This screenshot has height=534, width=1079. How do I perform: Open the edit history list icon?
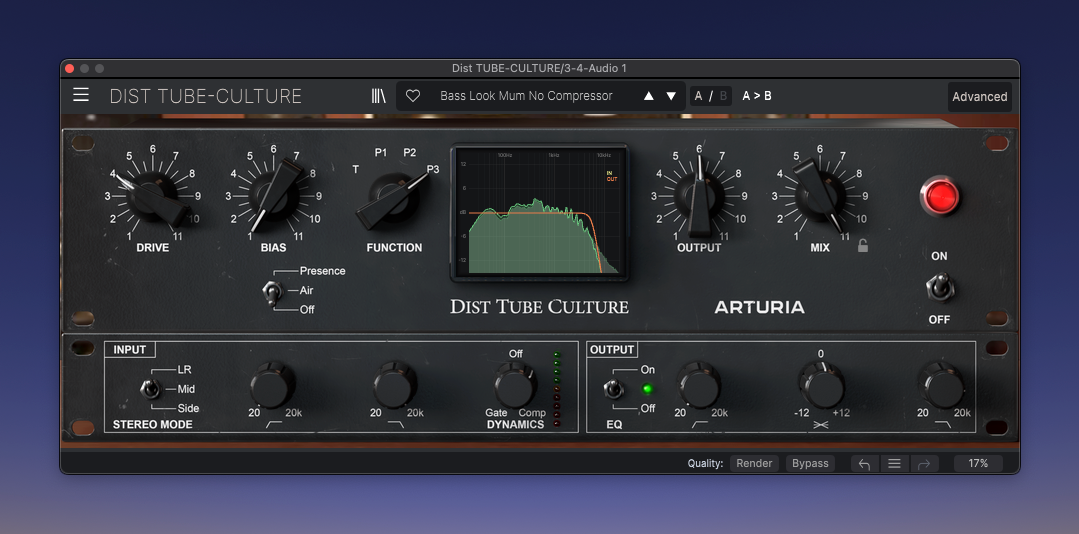894,463
